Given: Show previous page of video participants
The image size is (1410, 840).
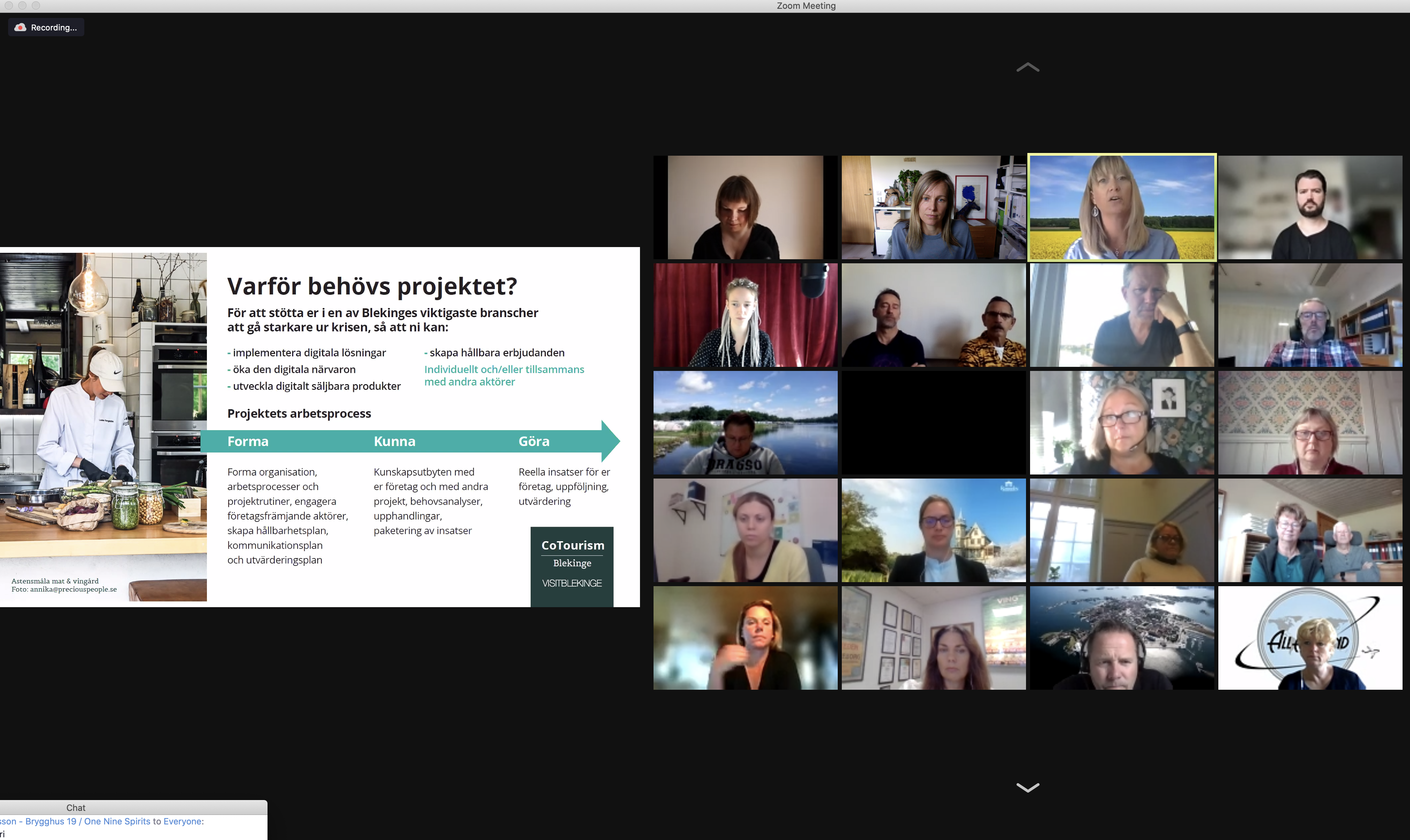Looking at the screenshot, I should 1027,67.
